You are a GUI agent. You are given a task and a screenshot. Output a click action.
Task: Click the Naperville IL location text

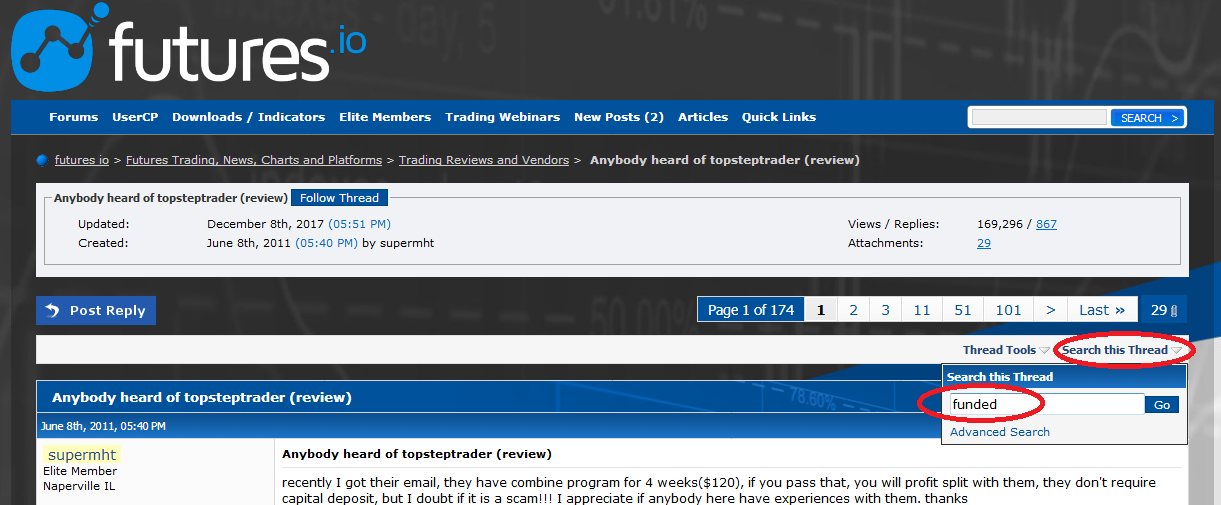80,487
